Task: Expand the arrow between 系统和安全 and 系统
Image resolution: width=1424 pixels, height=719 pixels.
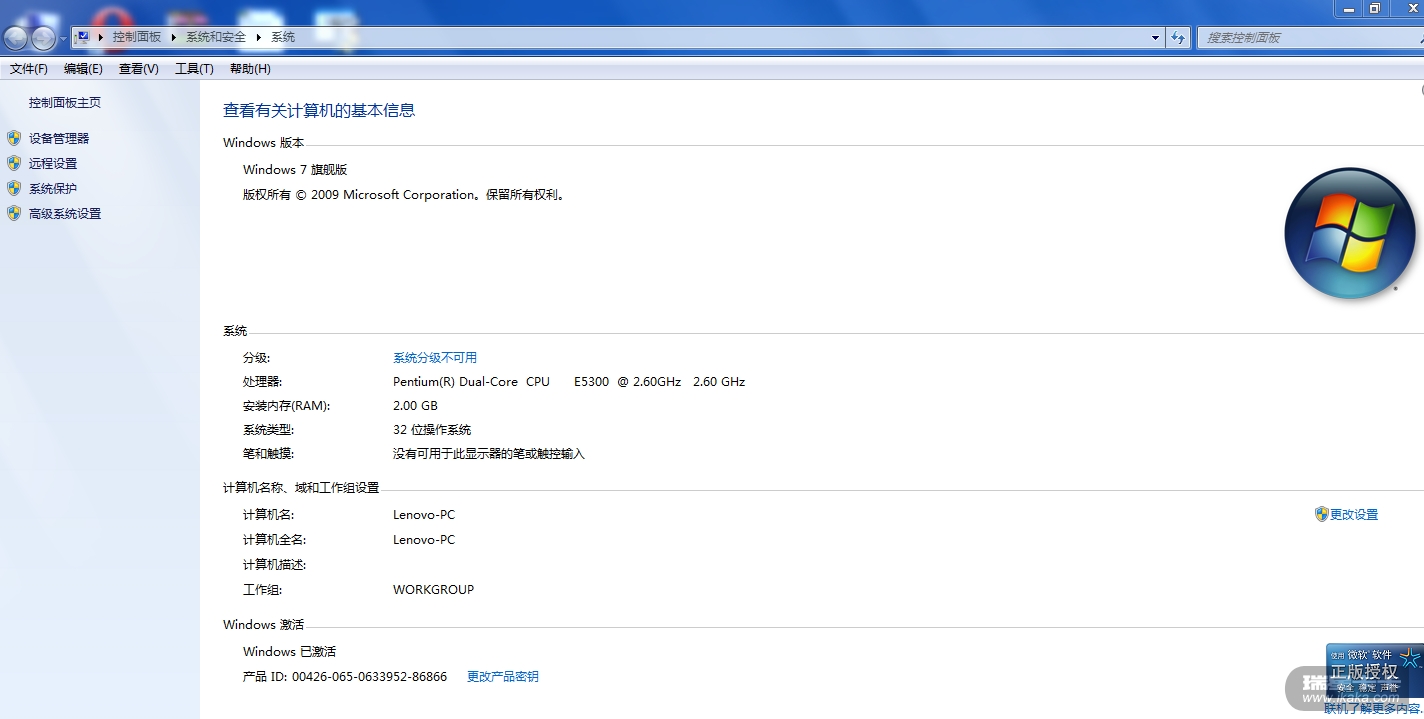Action: tap(259, 37)
